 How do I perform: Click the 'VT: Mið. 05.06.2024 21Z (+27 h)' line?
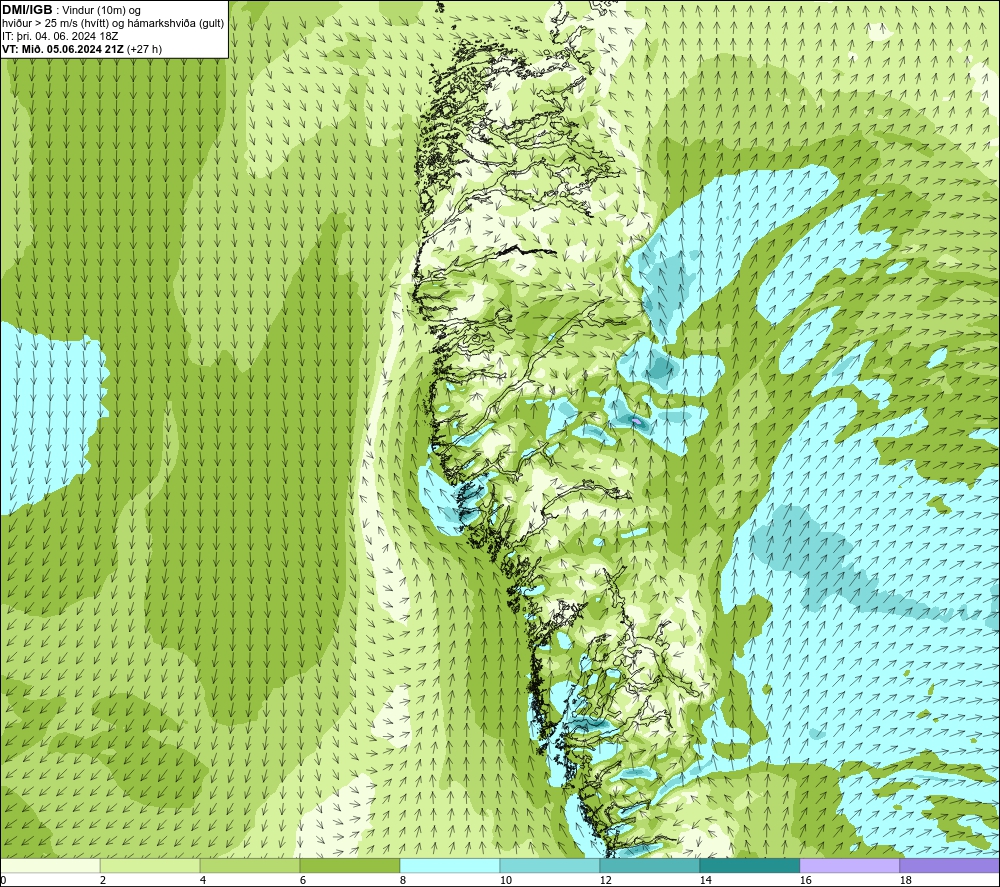click(x=82, y=49)
